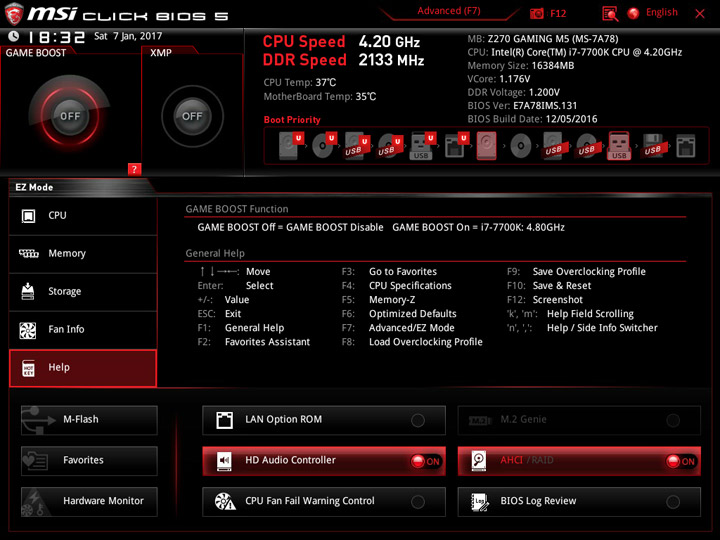Select the highlighted legacy hard disk boot device
This screenshot has height=540, width=720.
coord(486,146)
